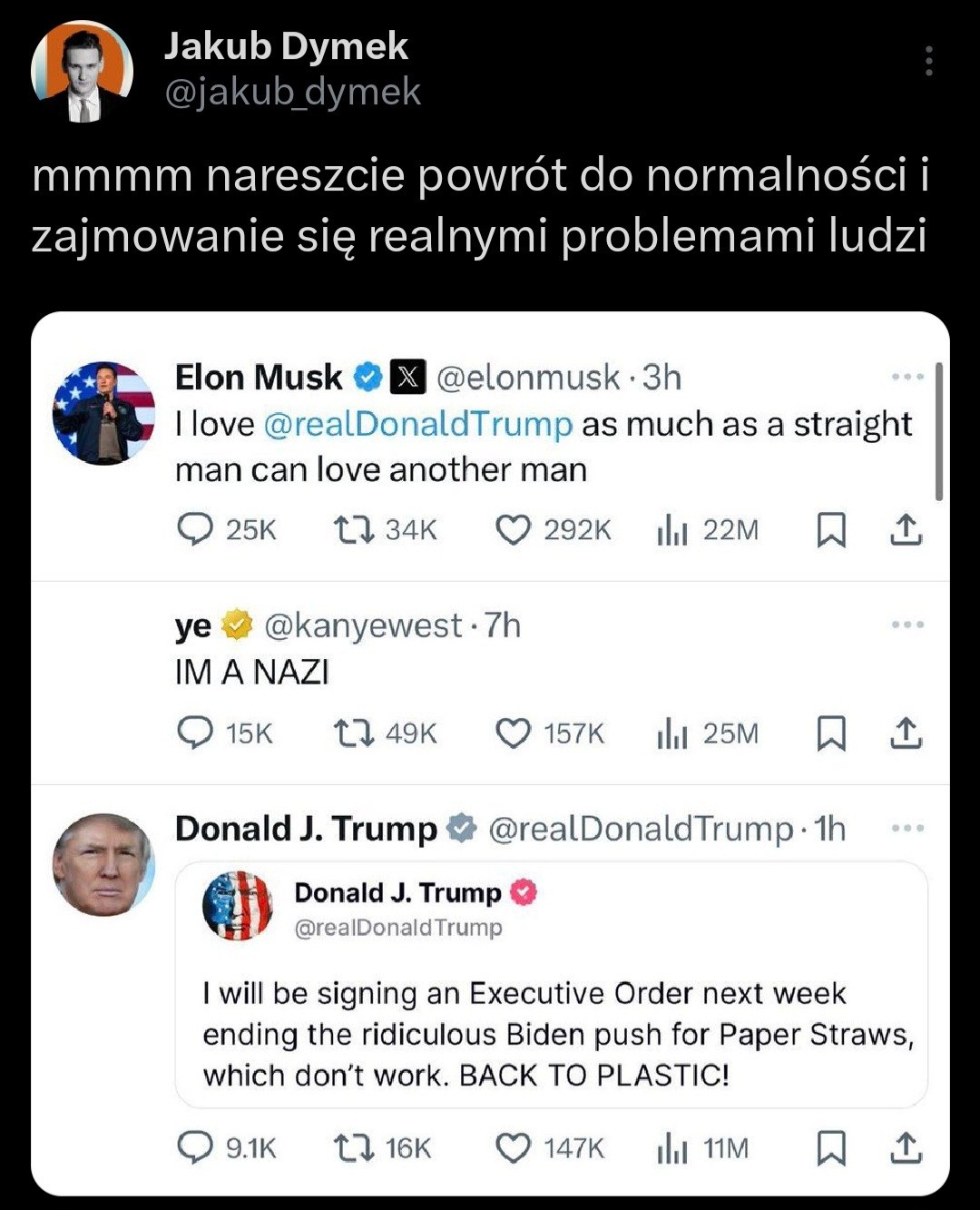
Task: Expand more options on ye's tweet
Action: [x=906, y=625]
